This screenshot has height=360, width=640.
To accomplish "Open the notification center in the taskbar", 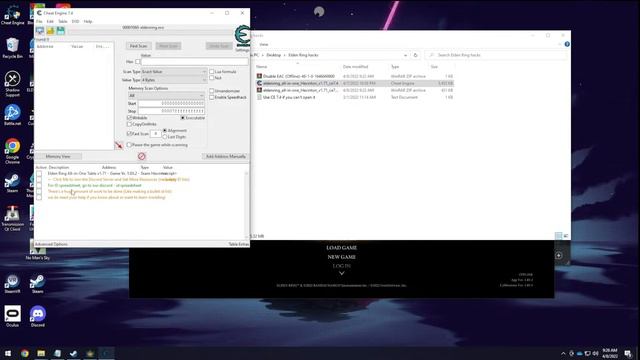I will [x=628, y=353].
